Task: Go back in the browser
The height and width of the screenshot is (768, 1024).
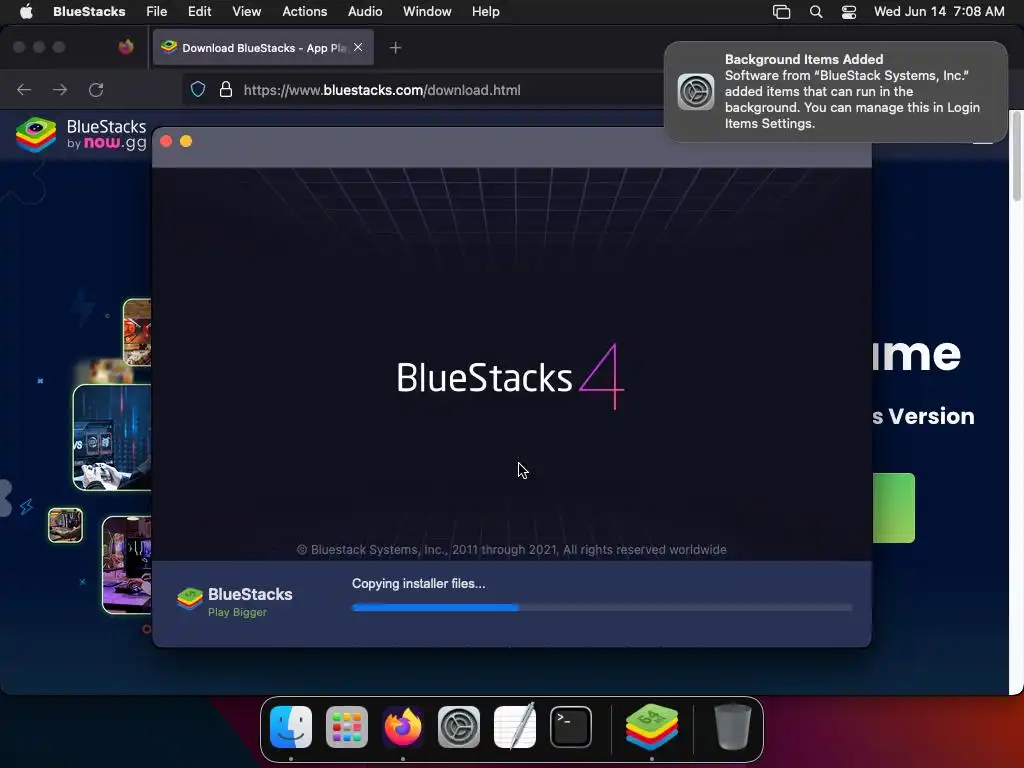Action: pos(24,89)
